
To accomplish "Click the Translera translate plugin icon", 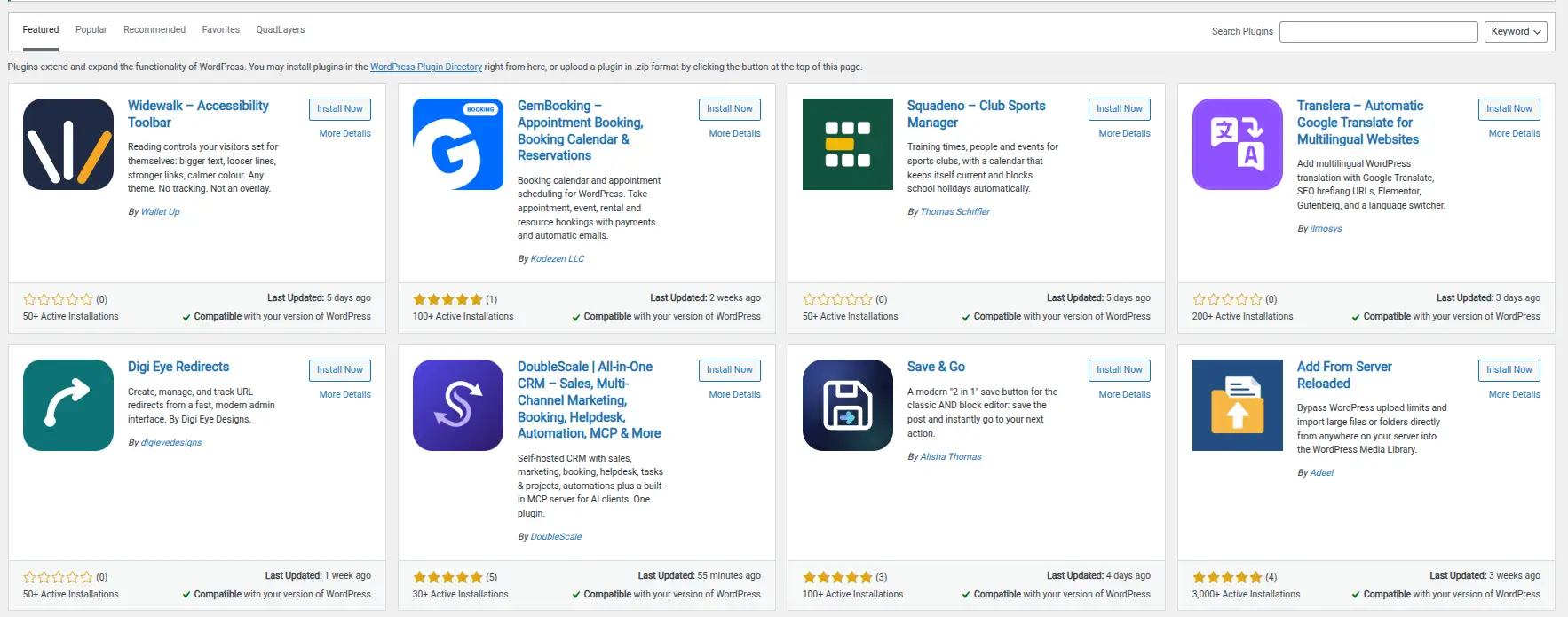I will [1238, 144].
